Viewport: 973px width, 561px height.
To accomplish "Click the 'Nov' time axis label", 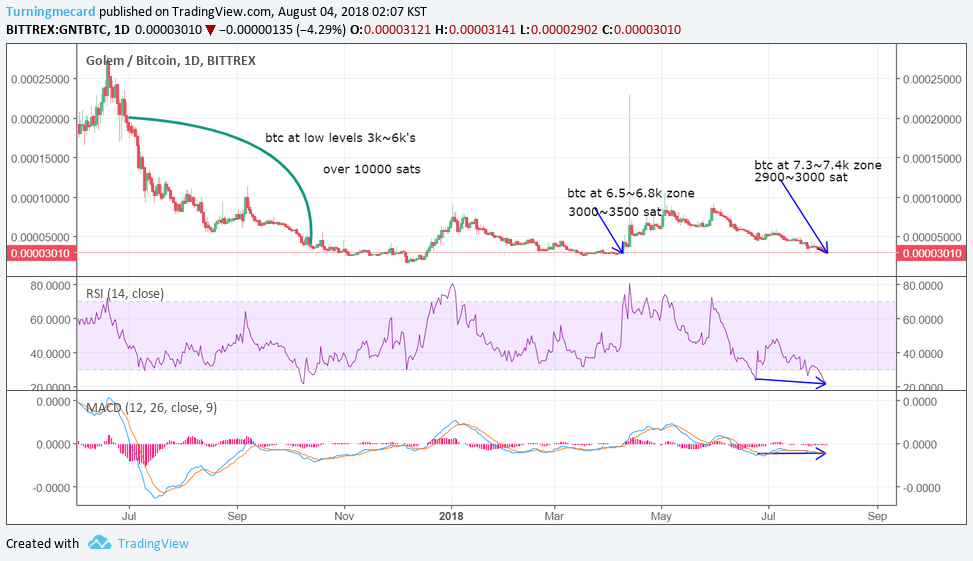I will (344, 516).
